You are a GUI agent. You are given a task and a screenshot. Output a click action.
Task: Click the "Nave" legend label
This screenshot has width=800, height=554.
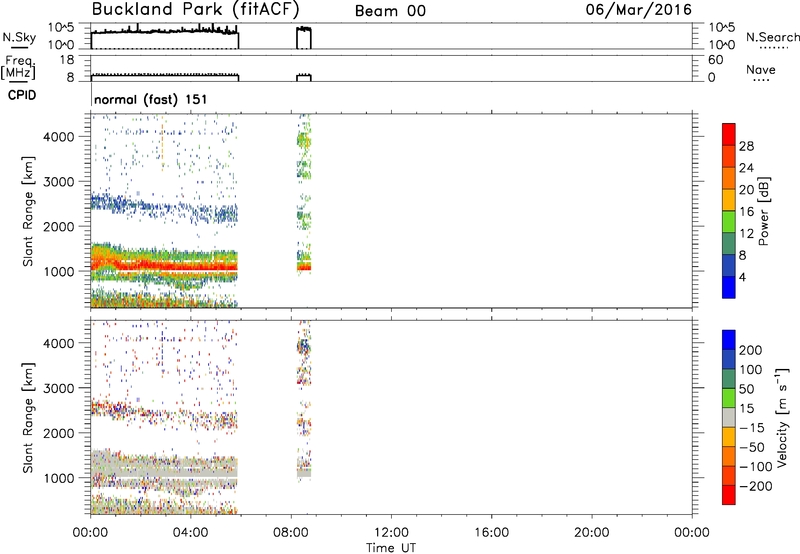pyautogui.click(x=760, y=69)
